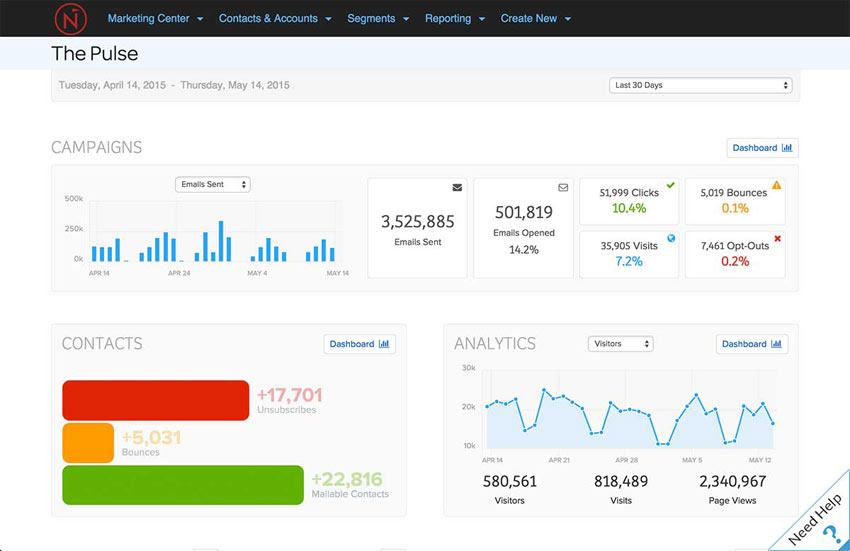Click the orange warning icon on Bounces card
Image resolution: width=850 pixels, height=551 pixels.
pyautogui.click(x=777, y=185)
